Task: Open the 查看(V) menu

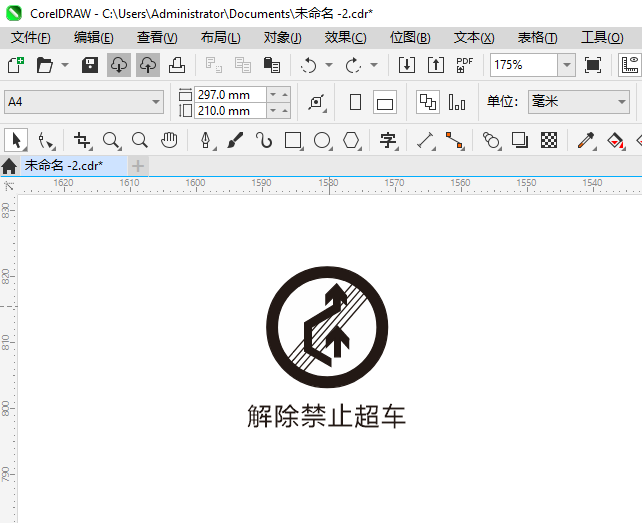Action: pos(157,38)
